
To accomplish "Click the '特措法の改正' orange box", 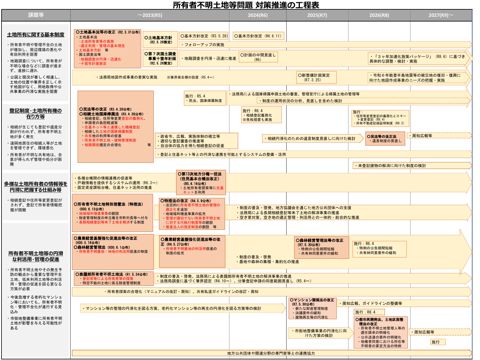I will point(192,214).
